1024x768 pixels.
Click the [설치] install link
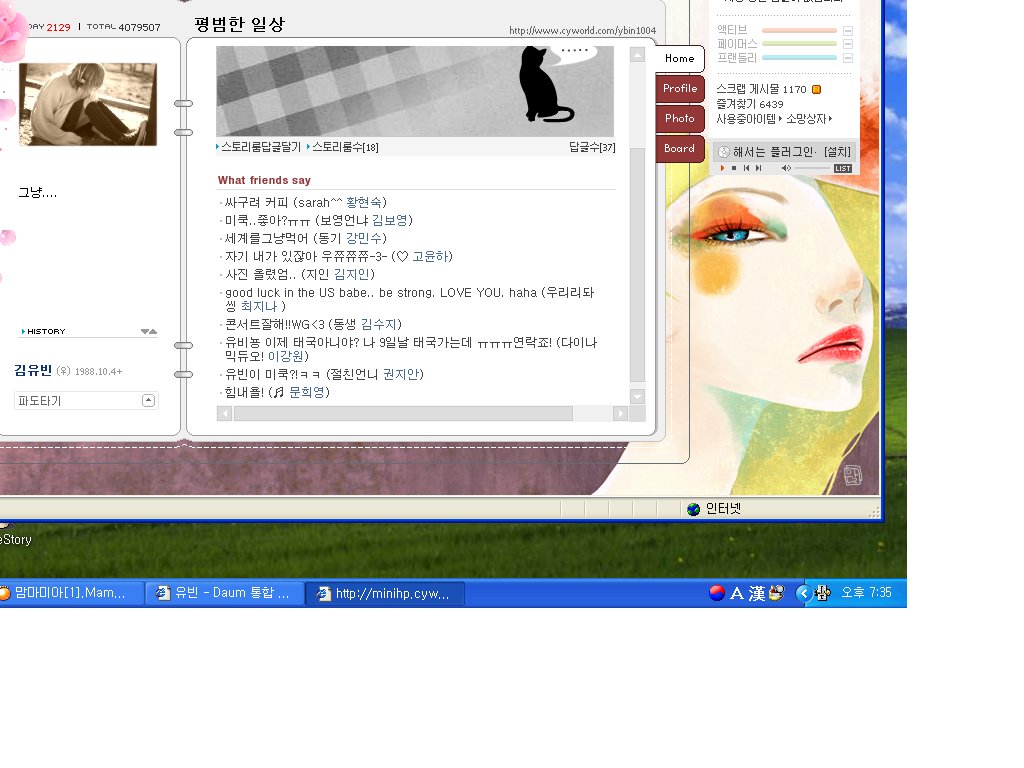[837, 152]
